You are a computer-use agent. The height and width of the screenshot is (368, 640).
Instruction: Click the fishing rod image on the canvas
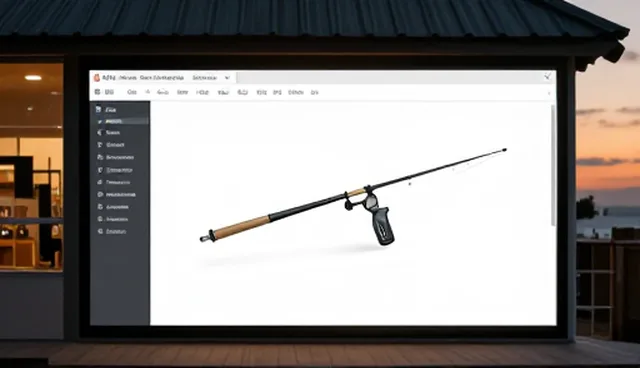(x=353, y=196)
